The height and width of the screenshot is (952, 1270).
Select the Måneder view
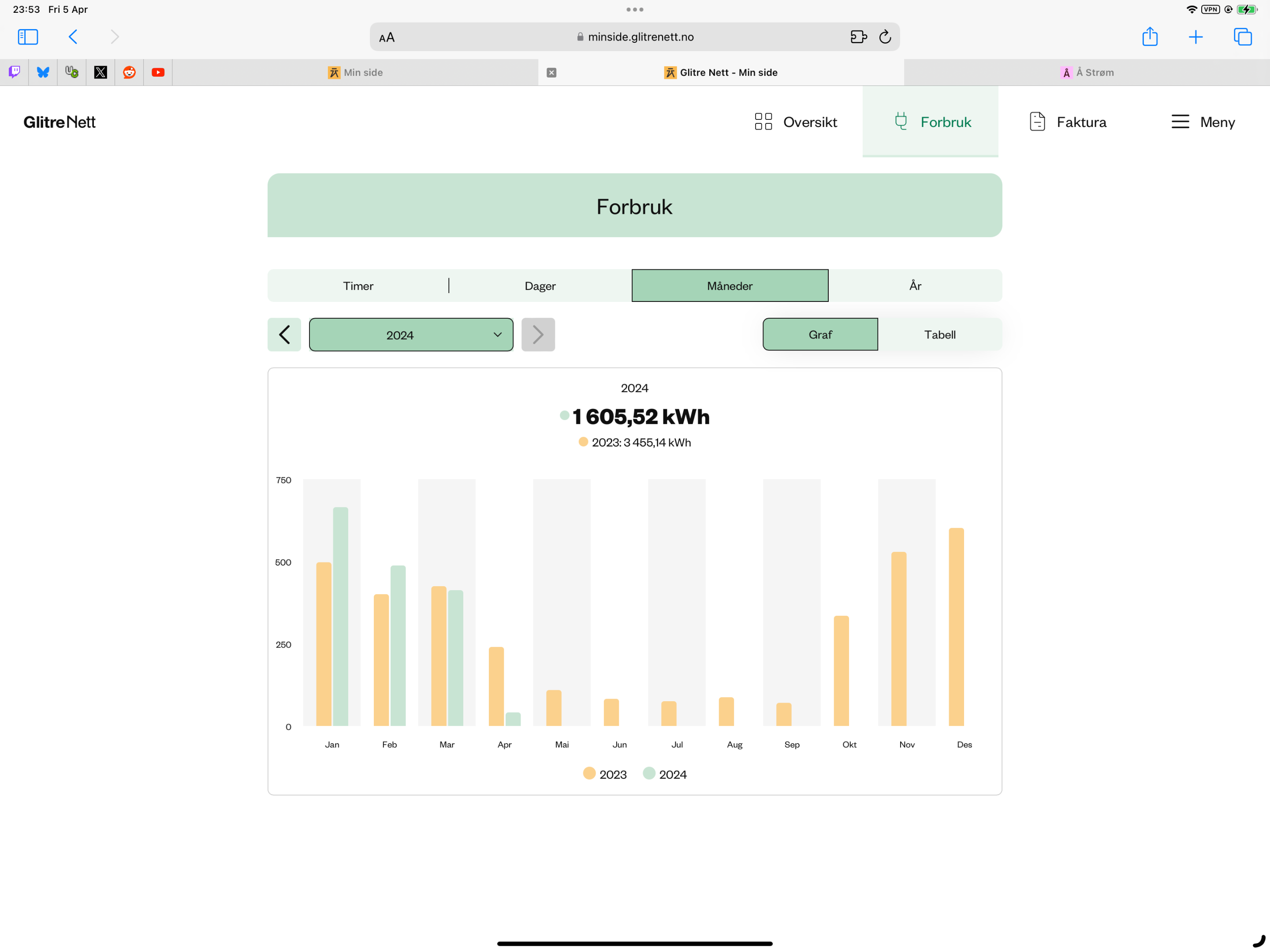[730, 285]
